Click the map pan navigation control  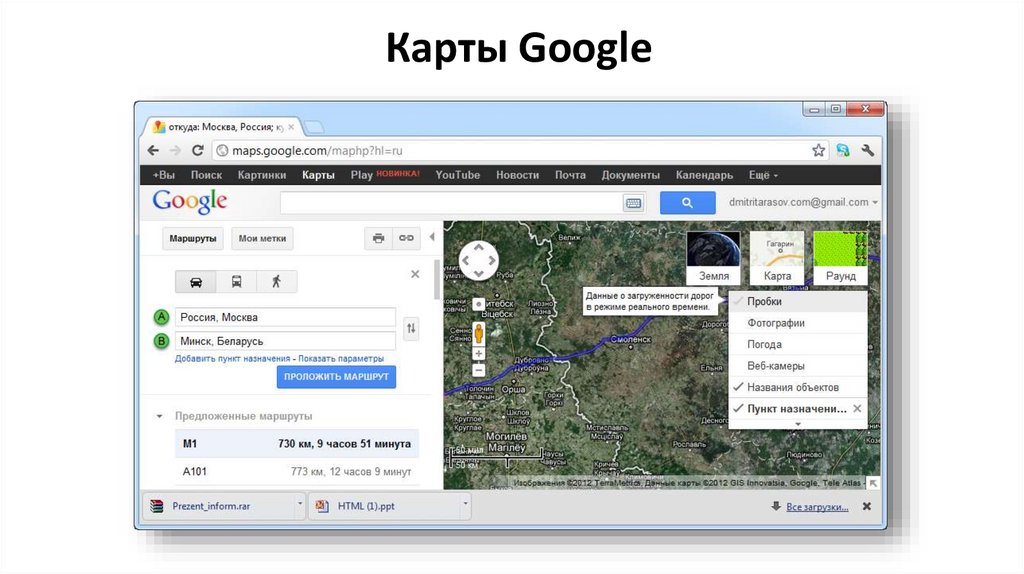pos(479,261)
